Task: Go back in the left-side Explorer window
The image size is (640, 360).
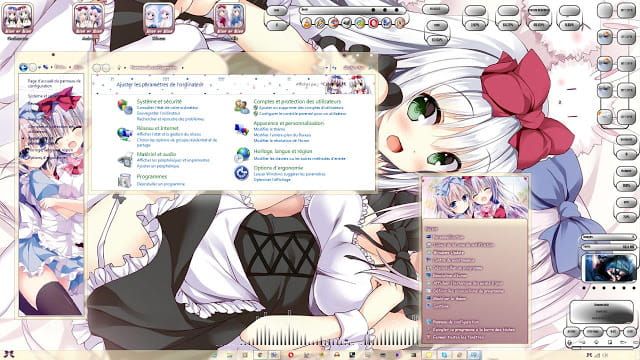Action: coord(23,67)
